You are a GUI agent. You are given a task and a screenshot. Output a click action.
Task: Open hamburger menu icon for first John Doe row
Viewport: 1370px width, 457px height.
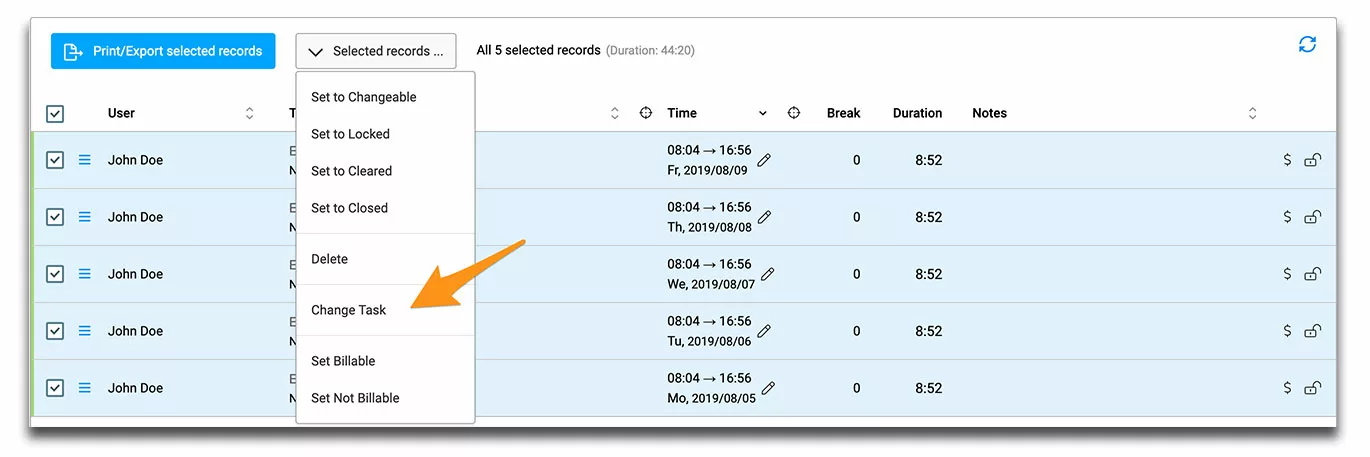tap(85, 160)
